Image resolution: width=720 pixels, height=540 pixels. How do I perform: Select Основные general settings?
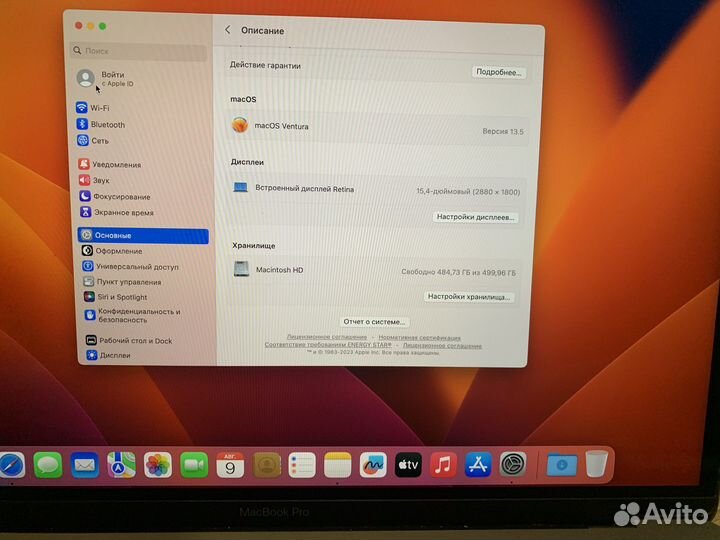[143, 235]
